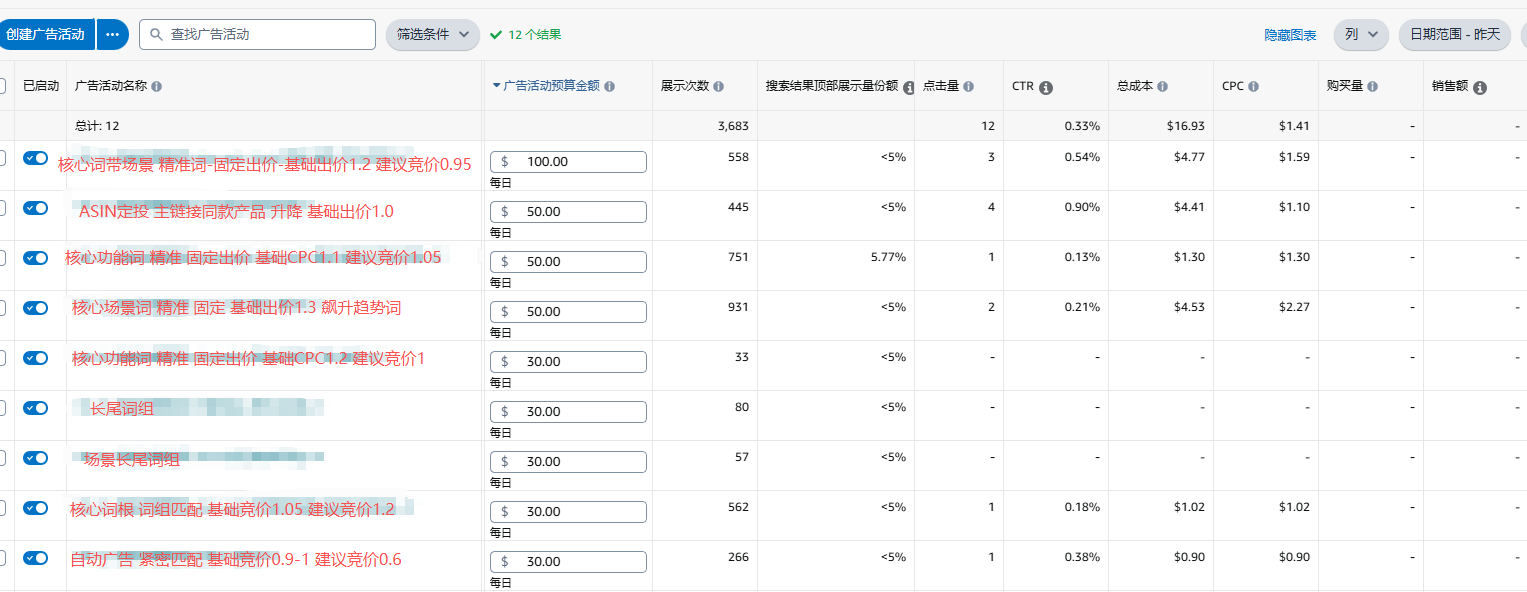
Task: Toggle off the ASIN定投 campaign switch
Action: point(36,208)
